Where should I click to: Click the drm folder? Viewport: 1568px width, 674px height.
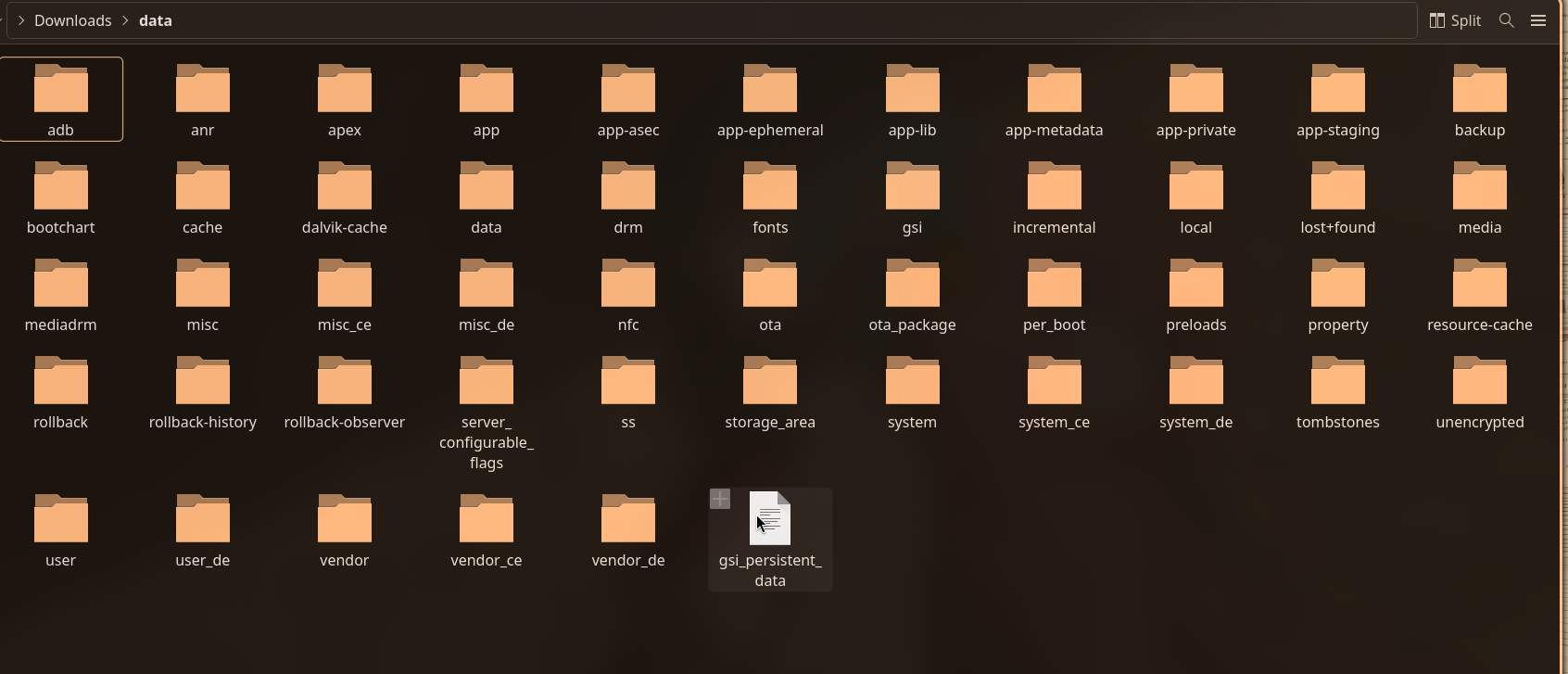628,197
